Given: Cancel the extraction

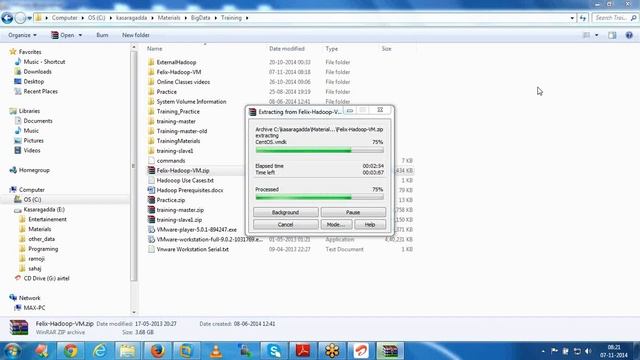Looking at the screenshot, I should 286,224.
